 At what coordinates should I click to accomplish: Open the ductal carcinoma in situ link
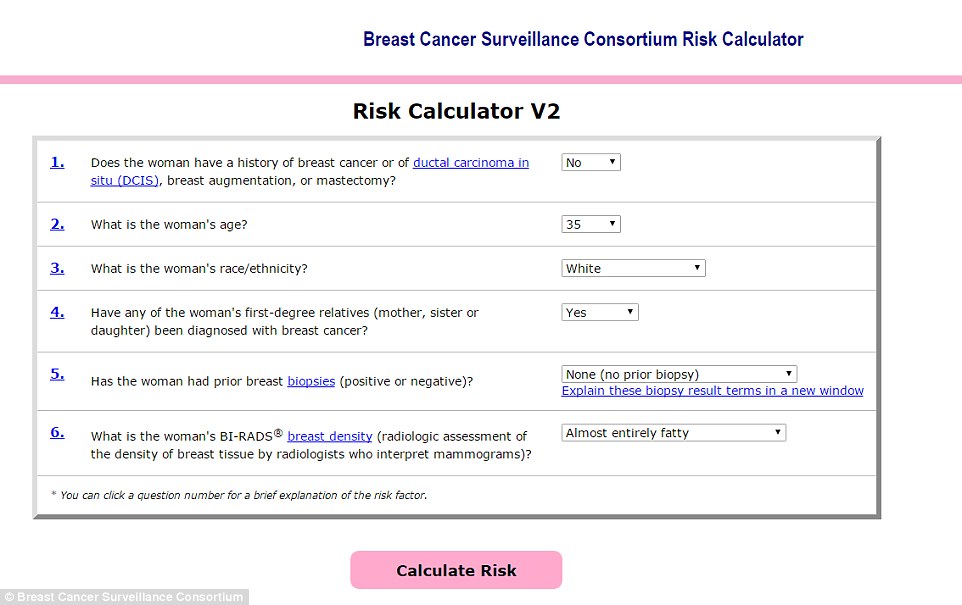point(470,163)
